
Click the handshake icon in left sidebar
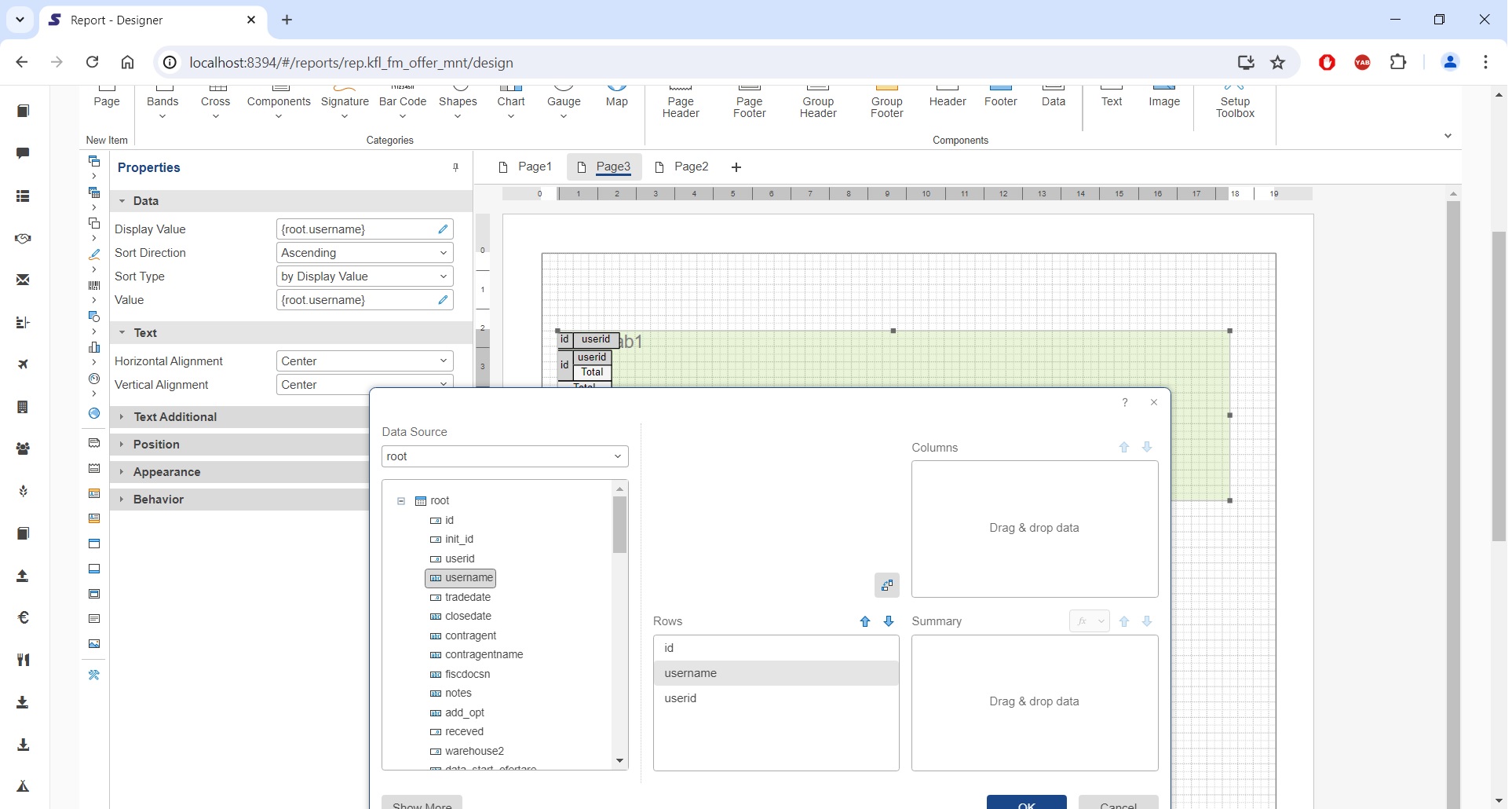(x=23, y=238)
